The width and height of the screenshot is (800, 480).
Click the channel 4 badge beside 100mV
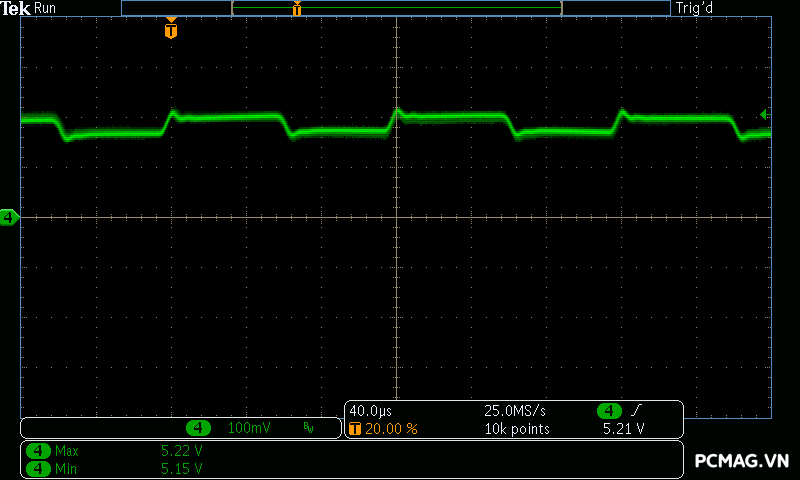coord(199,428)
